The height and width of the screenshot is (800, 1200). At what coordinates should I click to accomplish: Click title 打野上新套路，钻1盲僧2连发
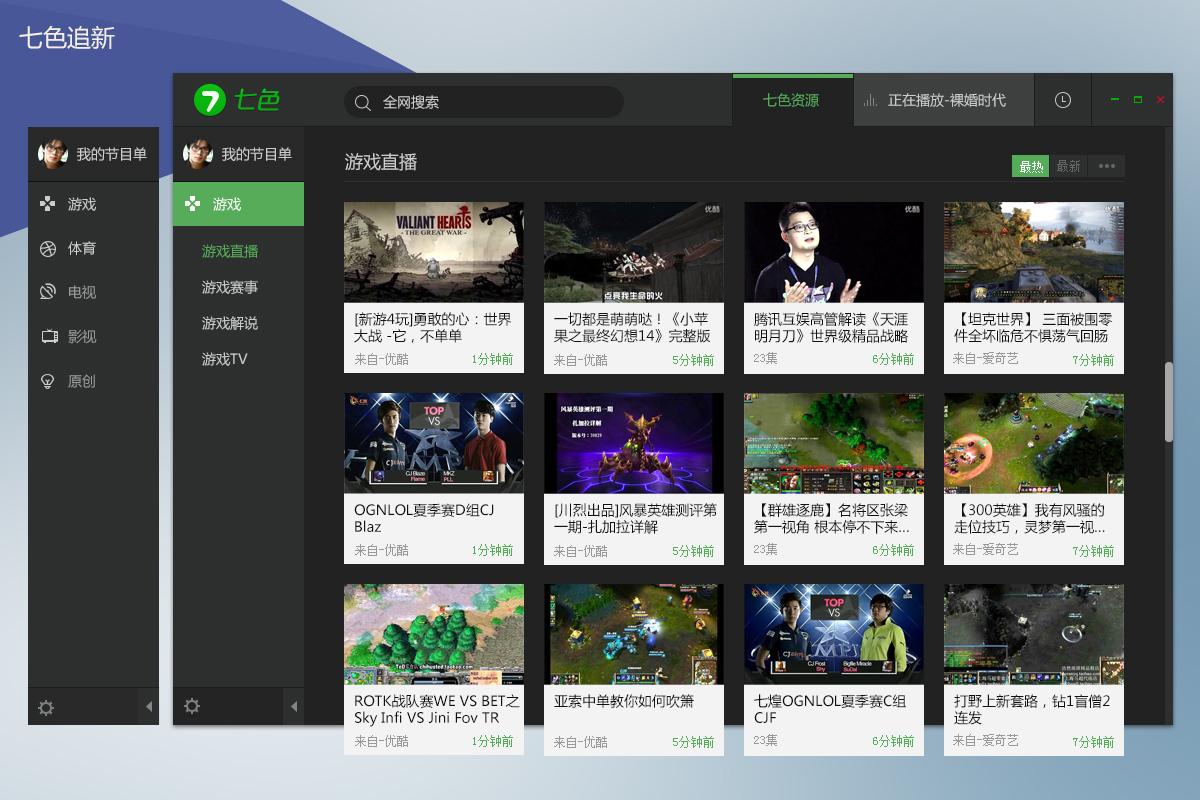pyautogui.click(x=1032, y=709)
